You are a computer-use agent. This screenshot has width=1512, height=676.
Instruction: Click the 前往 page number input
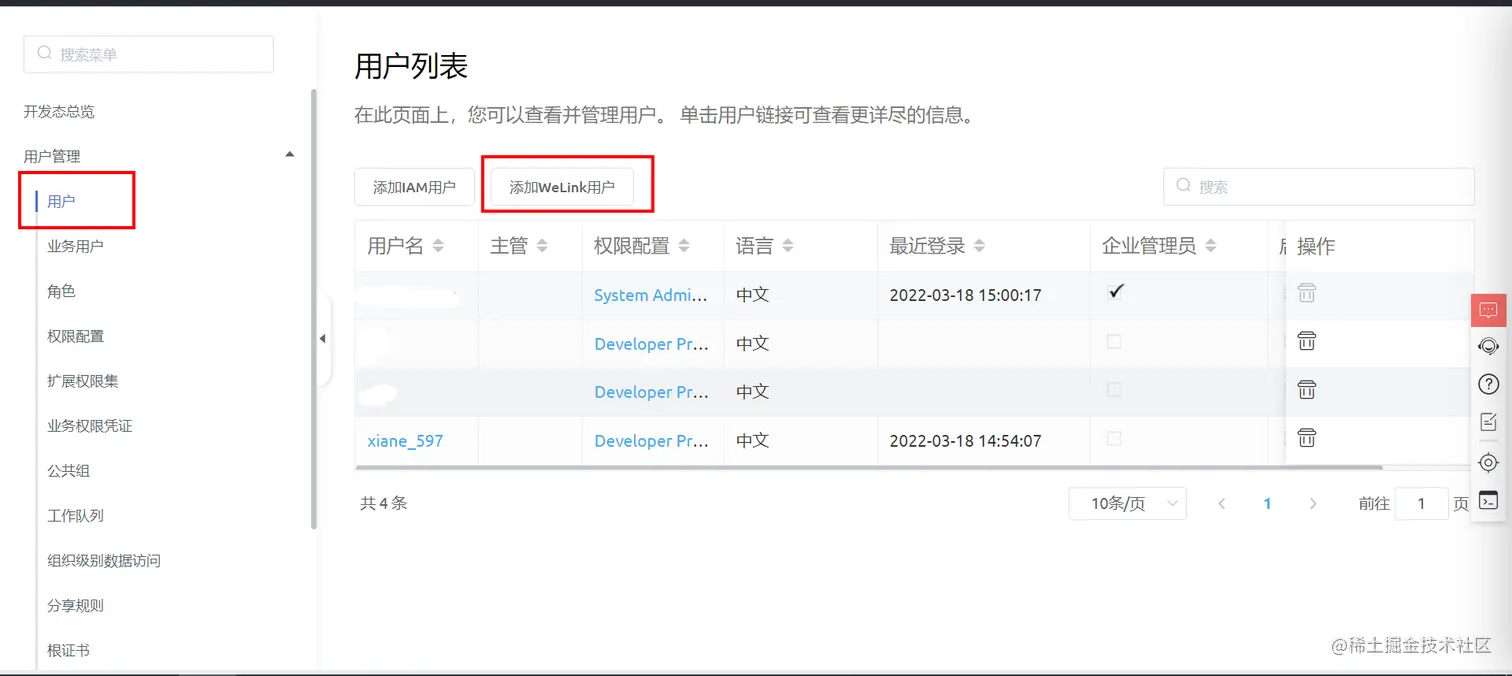click(1421, 504)
